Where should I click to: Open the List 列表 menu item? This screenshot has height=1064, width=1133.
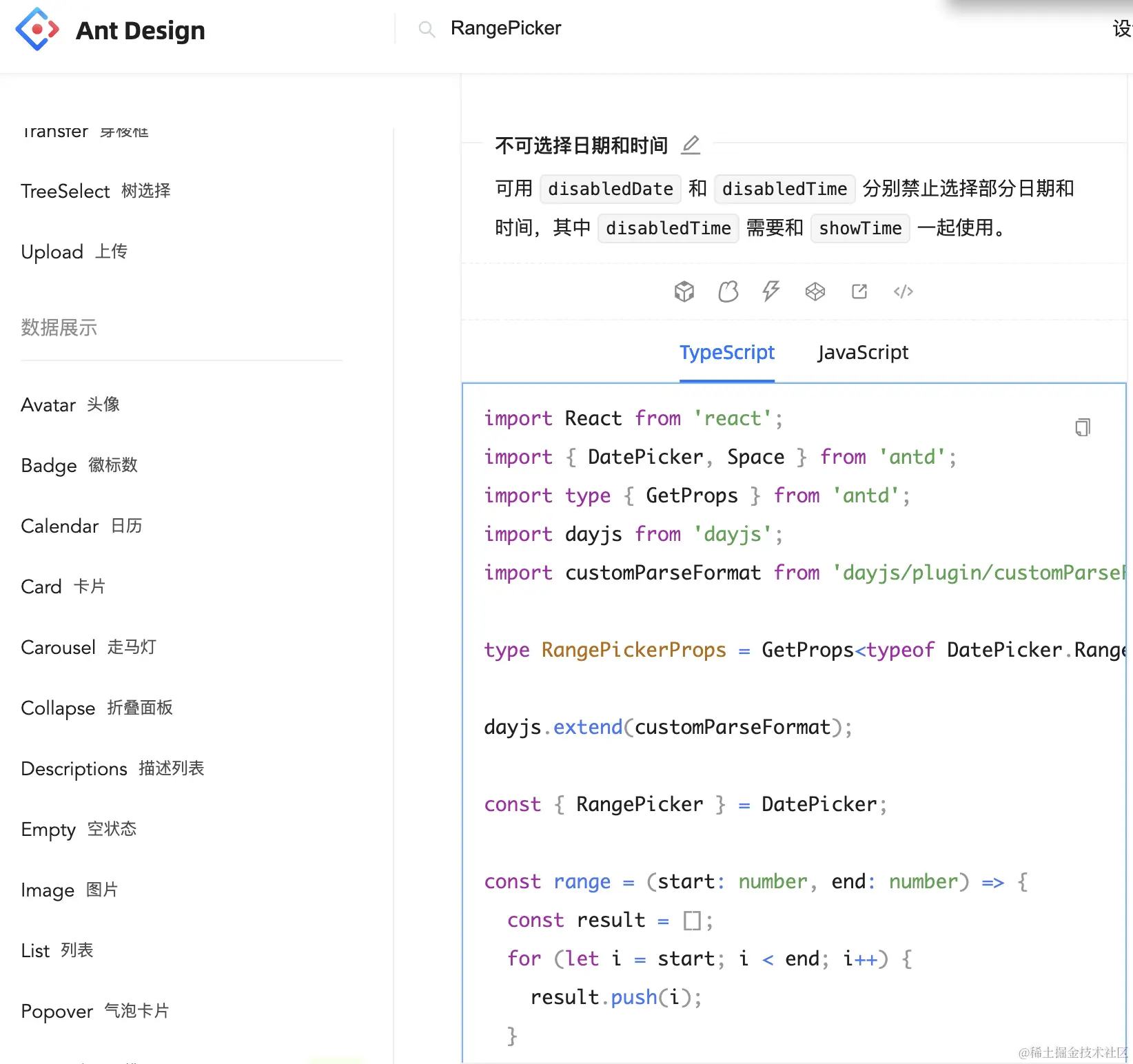[57, 950]
